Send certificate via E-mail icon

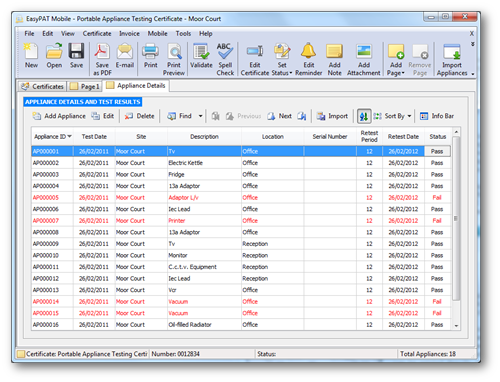pyautogui.click(x=125, y=56)
